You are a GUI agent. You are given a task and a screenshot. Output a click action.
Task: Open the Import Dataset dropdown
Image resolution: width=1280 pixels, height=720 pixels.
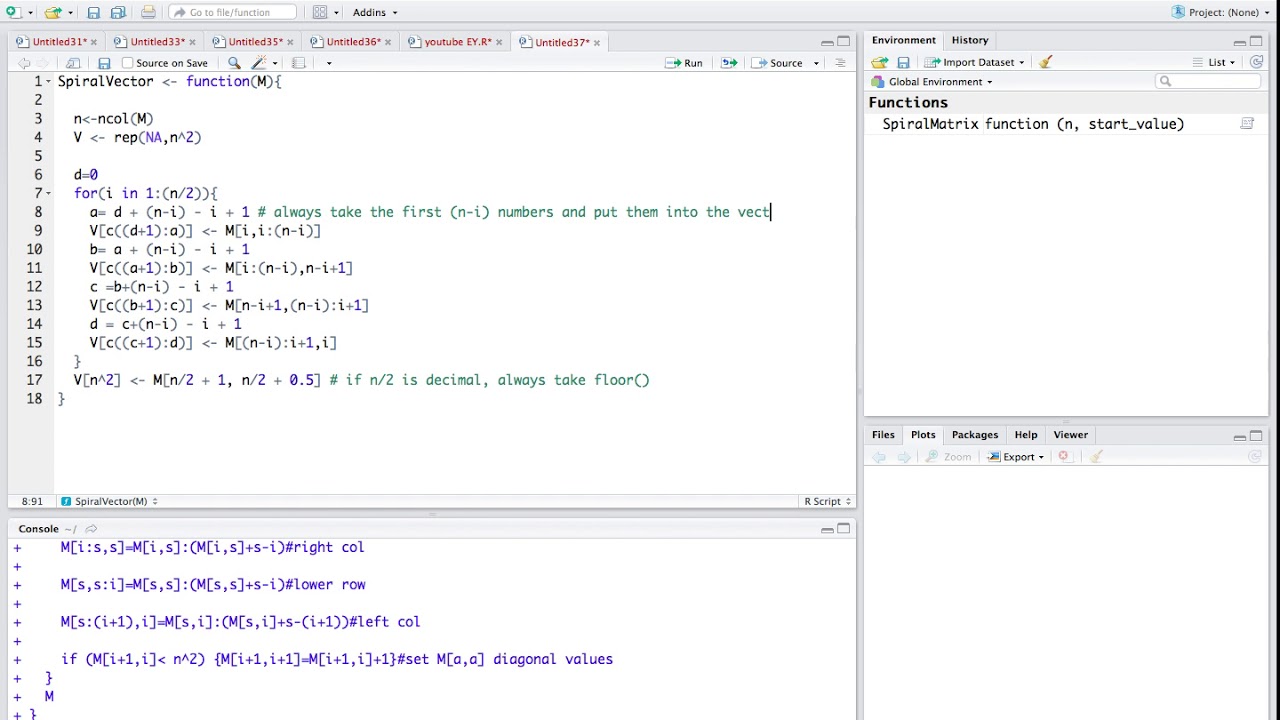click(x=975, y=62)
